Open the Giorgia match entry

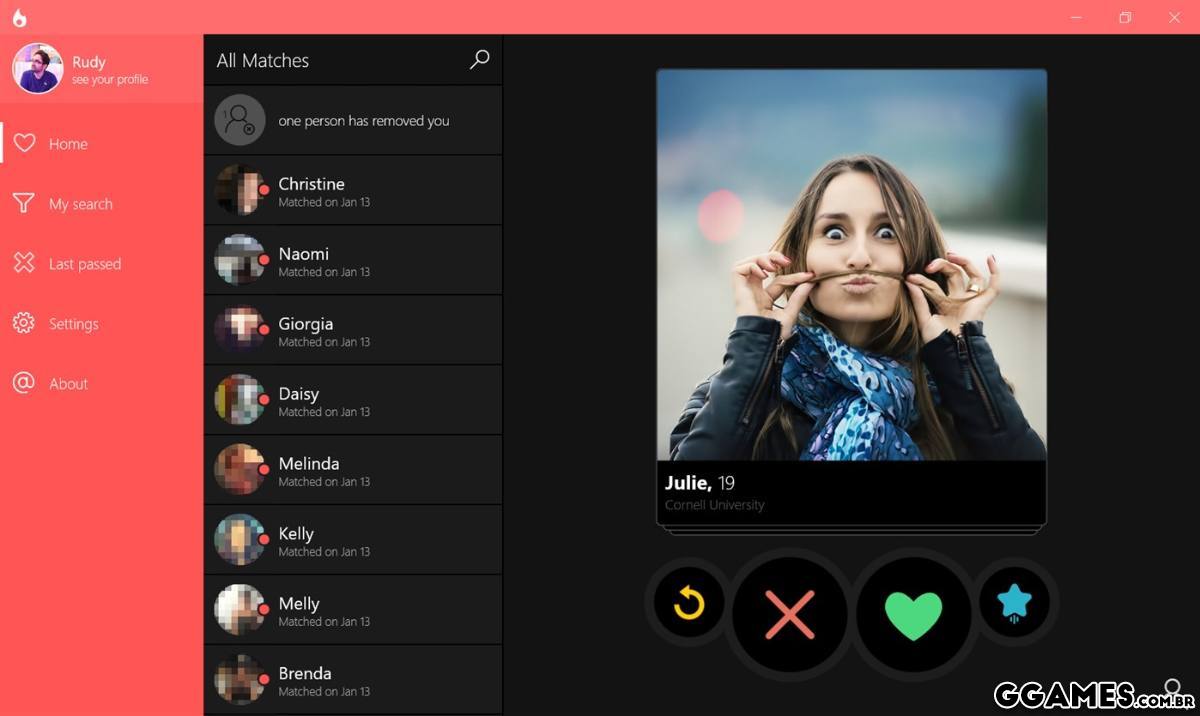[x=352, y=330]
